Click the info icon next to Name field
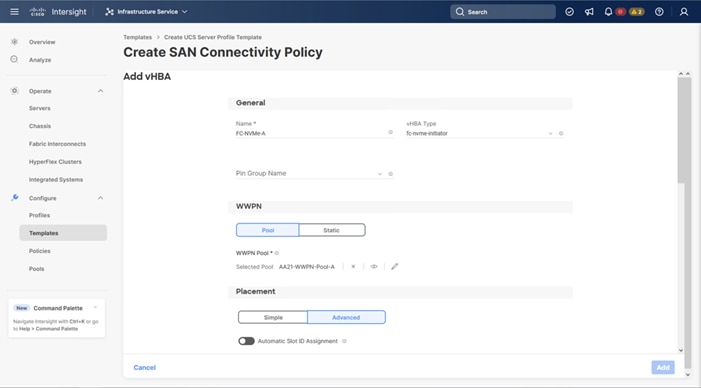This screenshot has width=701, height=388. click(390, 132)
